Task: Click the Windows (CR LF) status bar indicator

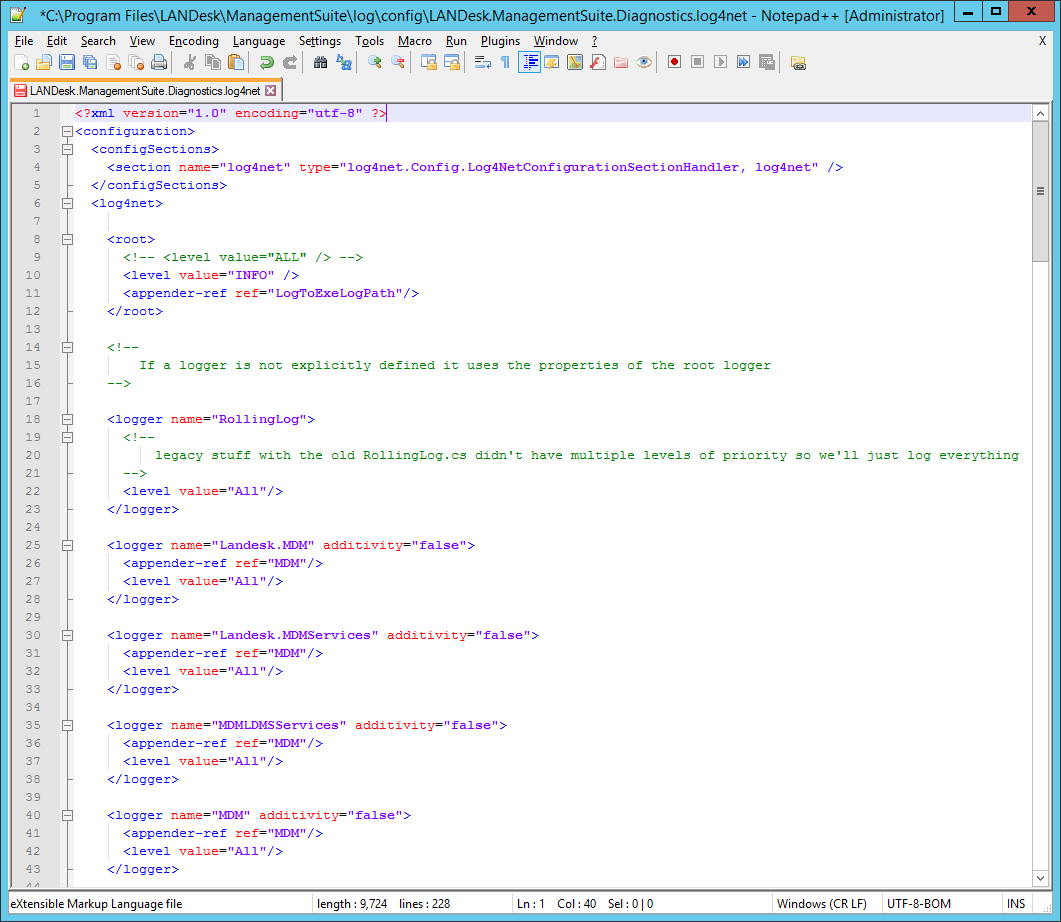Action: click(x=823, y=903)
